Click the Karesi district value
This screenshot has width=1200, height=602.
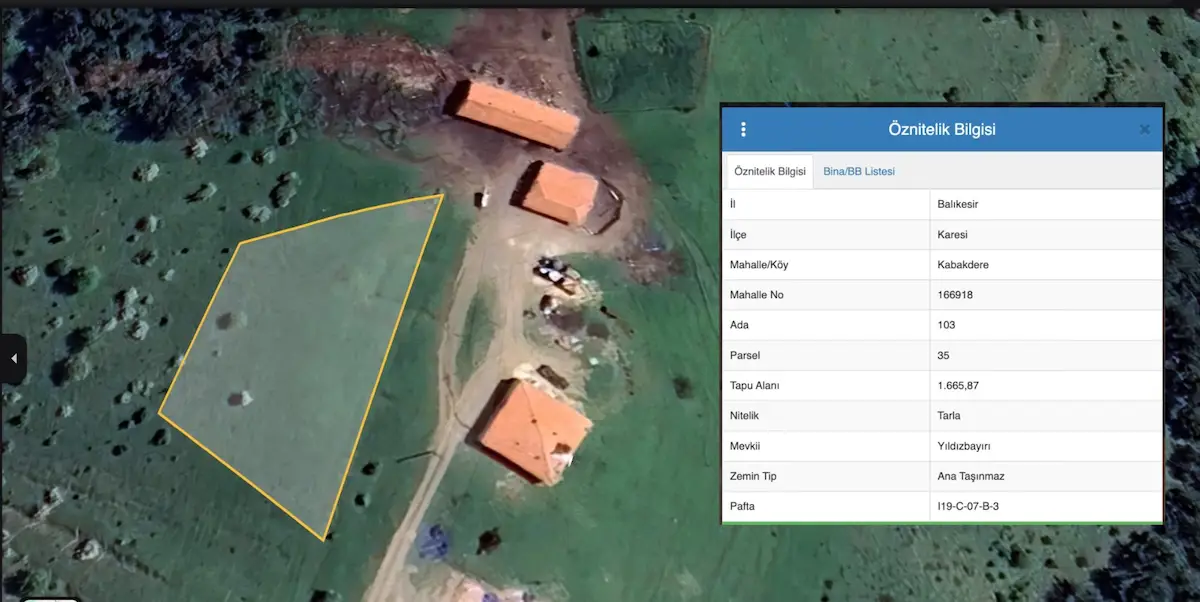coord(953,234)
